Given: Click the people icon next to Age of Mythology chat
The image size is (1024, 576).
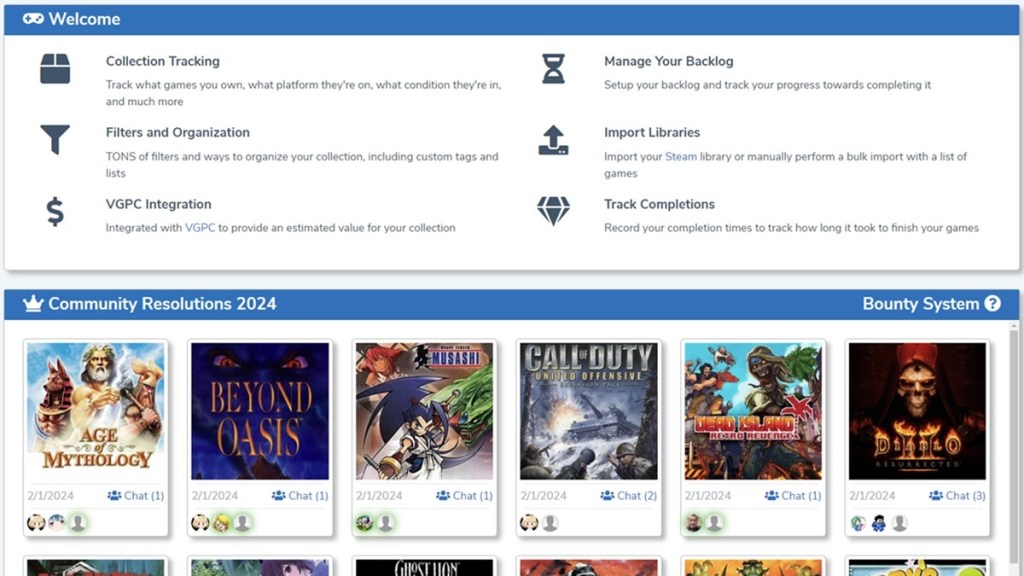Looking at the screenshot, I should [116, 495].
